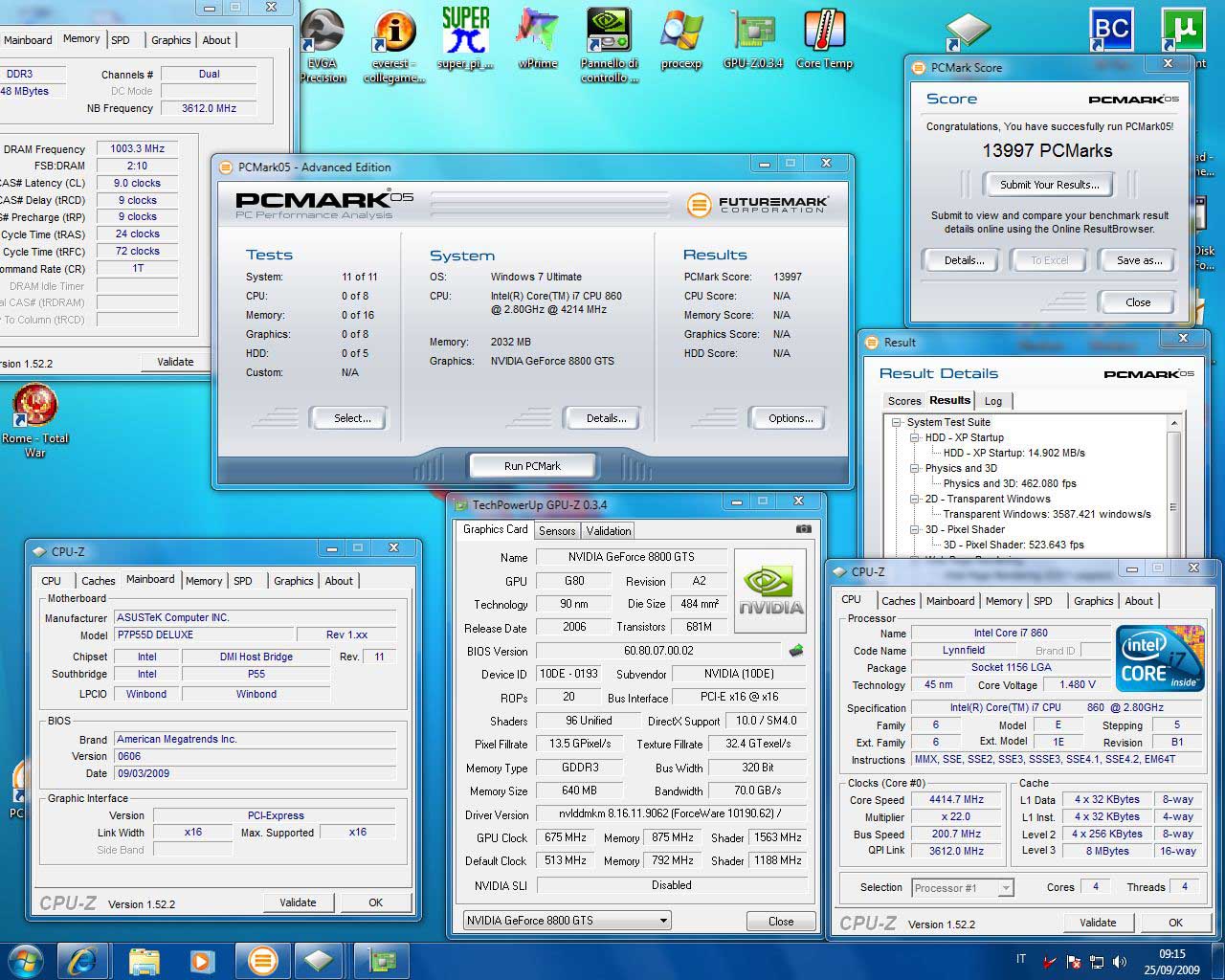Click Submit Your Results button
Viewport: 1225px width, 980px height.
(x=1049, y=185)
